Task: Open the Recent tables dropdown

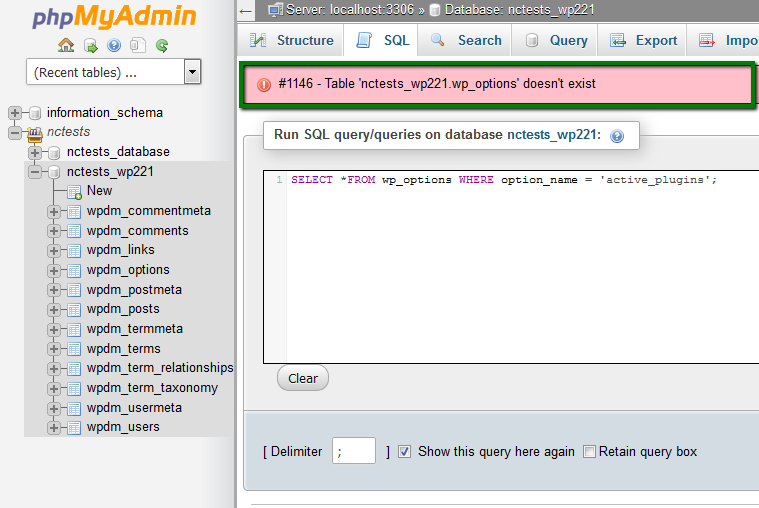Action: [113, 72]
